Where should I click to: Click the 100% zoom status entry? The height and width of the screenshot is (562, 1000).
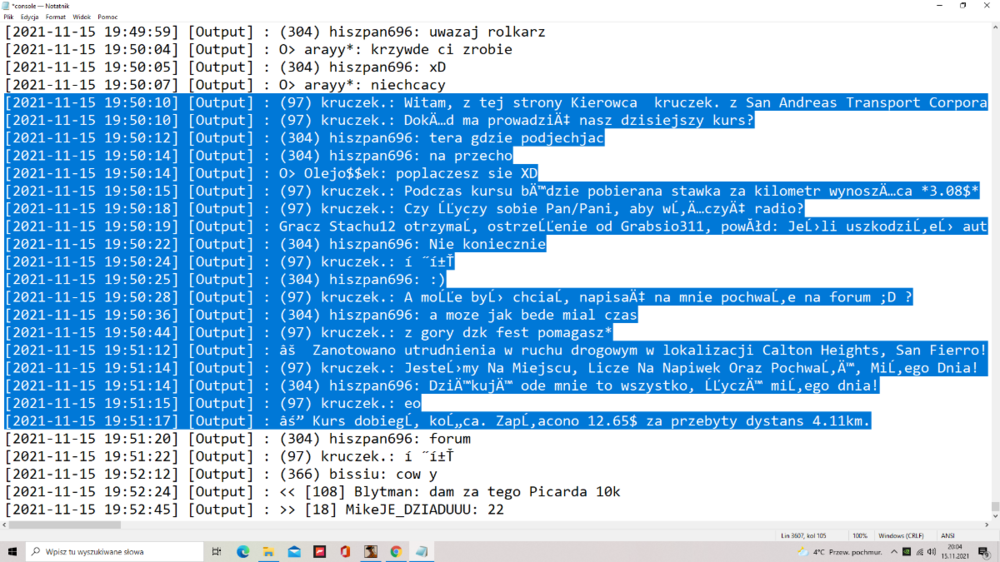(x=860, y=536)
